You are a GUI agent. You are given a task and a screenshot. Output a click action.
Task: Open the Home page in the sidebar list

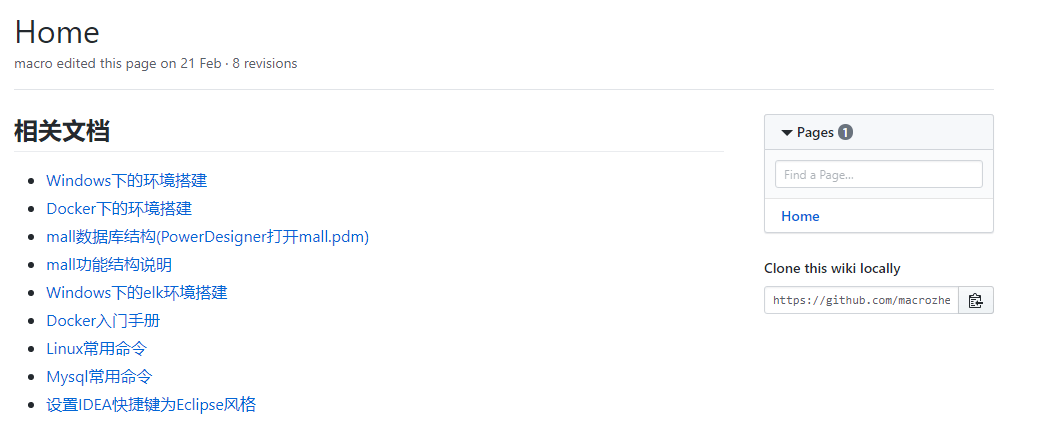click(800, 216)
